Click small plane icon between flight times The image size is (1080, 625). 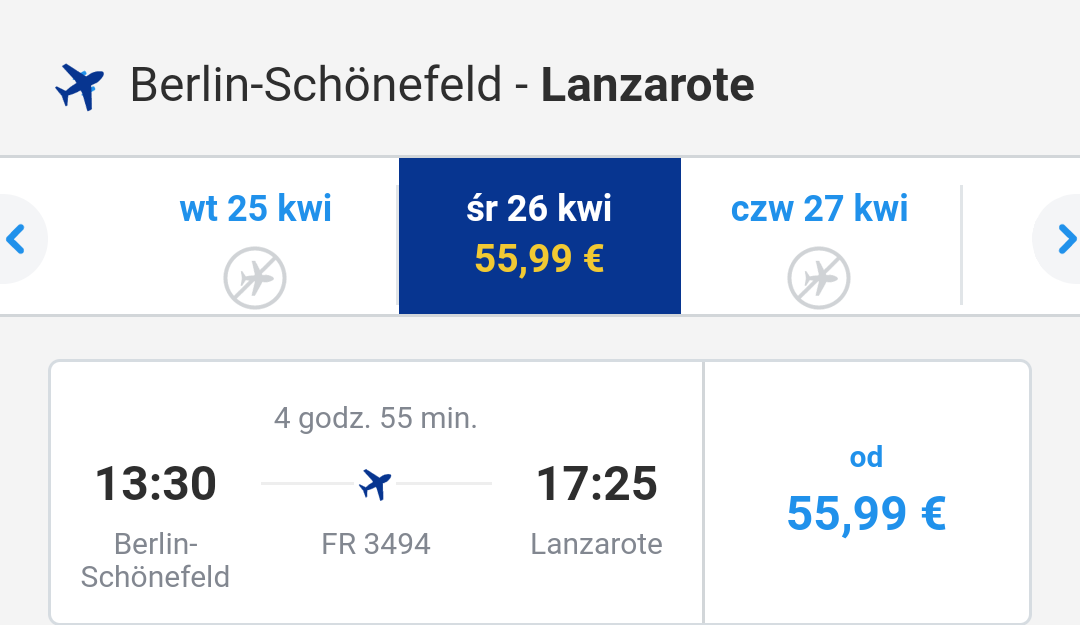click(375, 484)
